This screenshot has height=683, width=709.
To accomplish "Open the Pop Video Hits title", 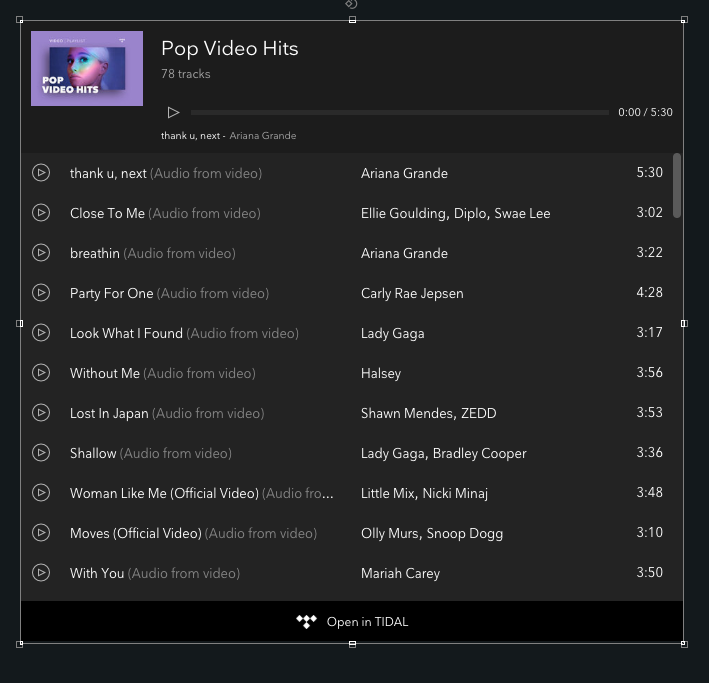I will coord(230,48).
